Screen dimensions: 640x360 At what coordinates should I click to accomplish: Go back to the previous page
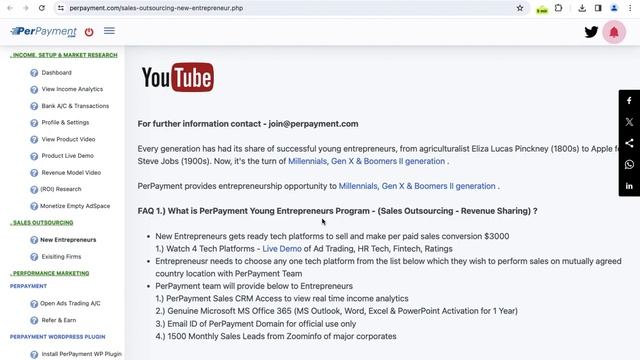click(10, 8)
